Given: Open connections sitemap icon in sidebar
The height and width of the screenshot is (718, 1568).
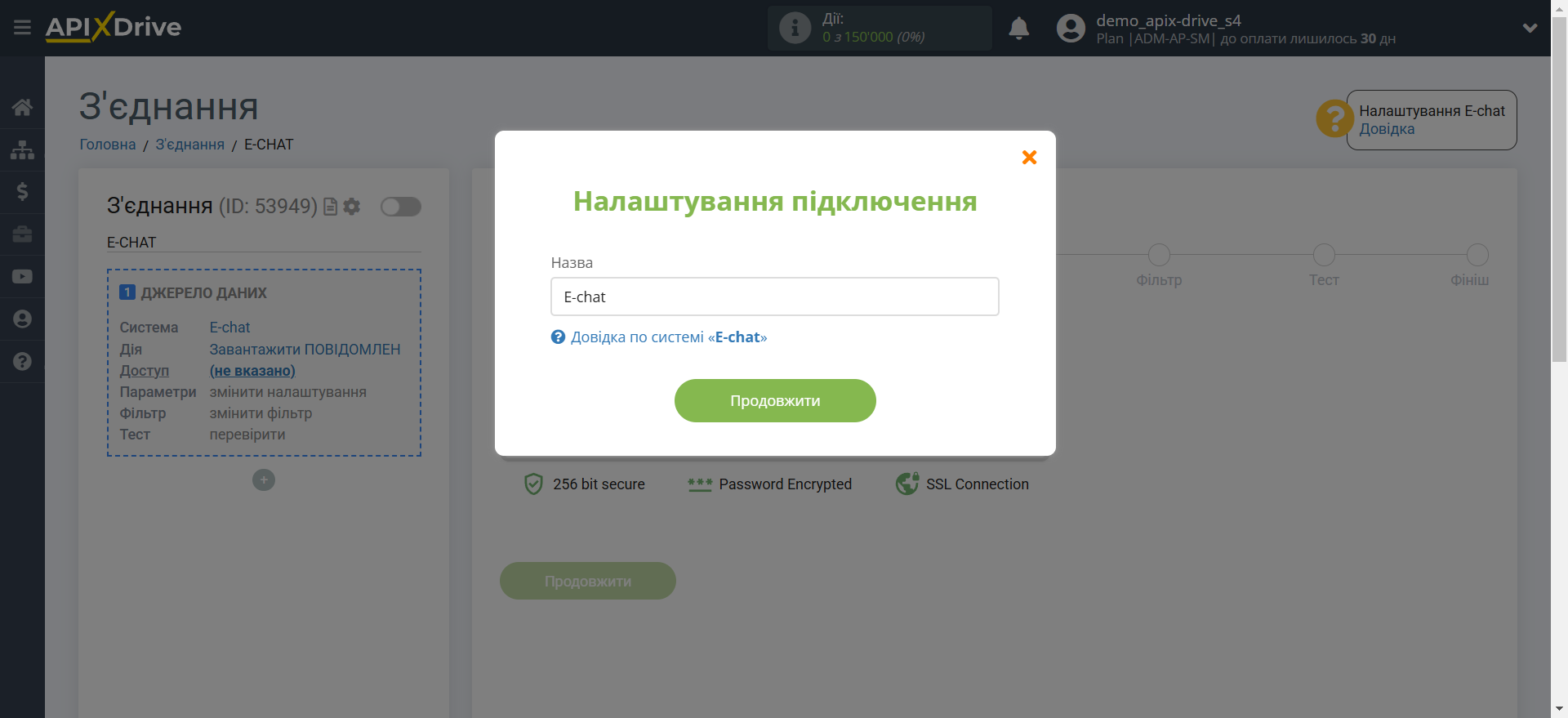Looking at the screenshot, I should [x=22, y=149].
